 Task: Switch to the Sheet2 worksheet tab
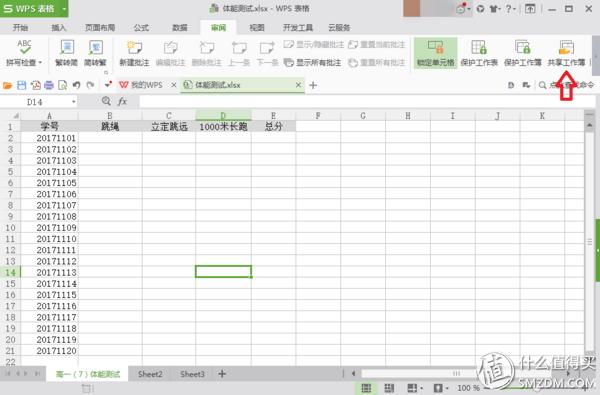point(150,374)
